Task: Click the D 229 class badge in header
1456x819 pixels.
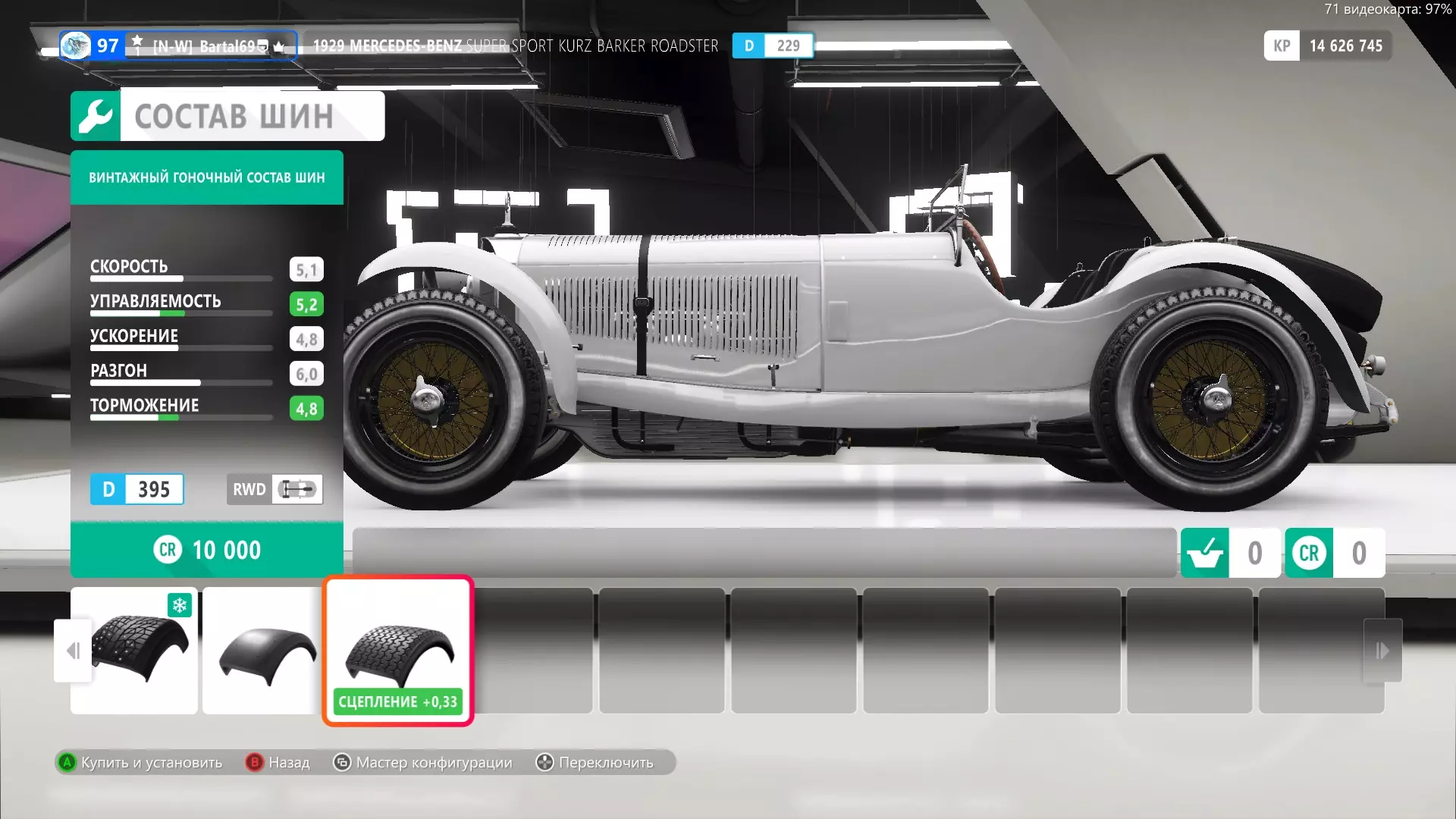Action: click(772, 45)
